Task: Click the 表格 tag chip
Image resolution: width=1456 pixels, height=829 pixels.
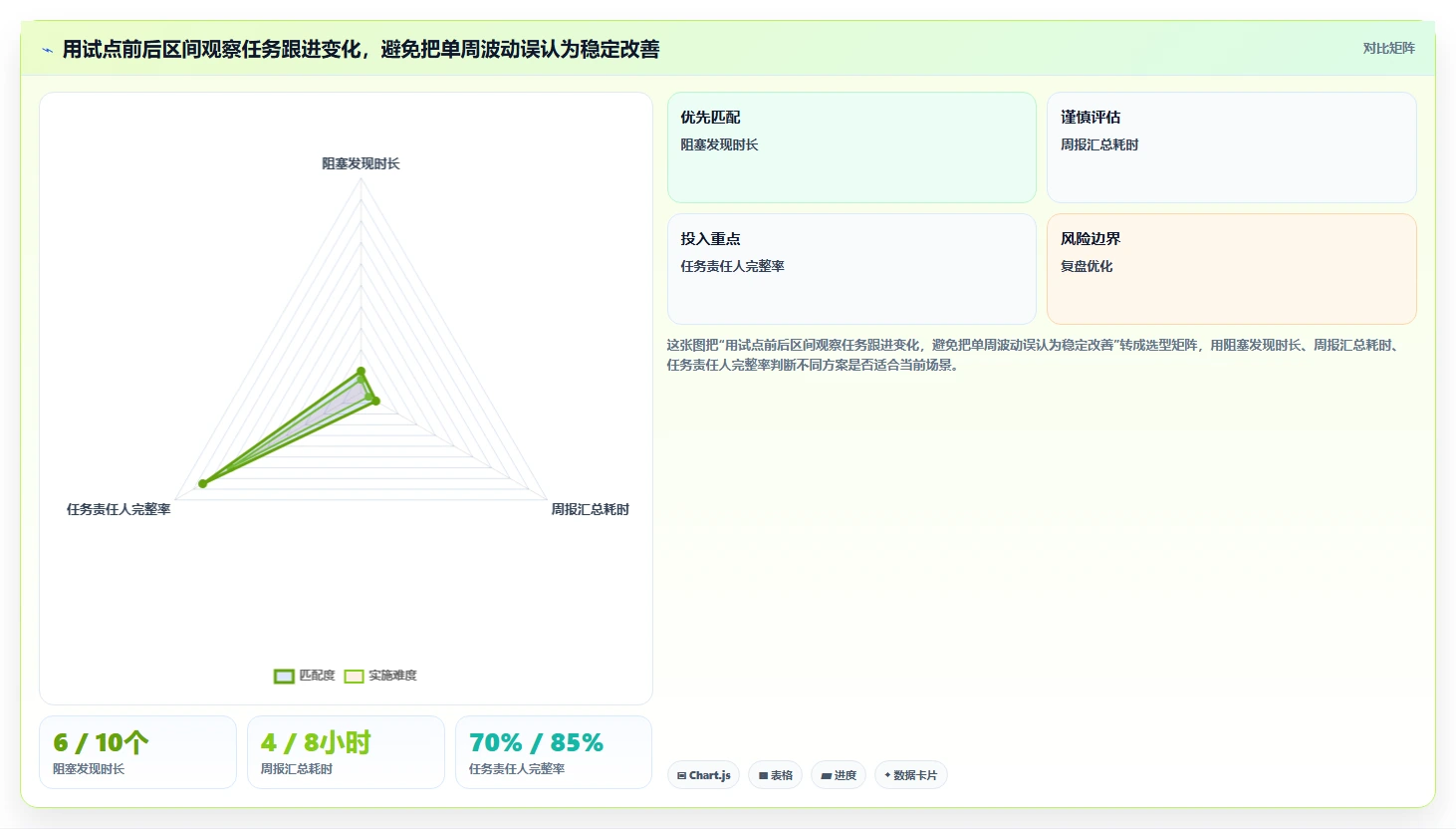Action: tap(775, 775)
